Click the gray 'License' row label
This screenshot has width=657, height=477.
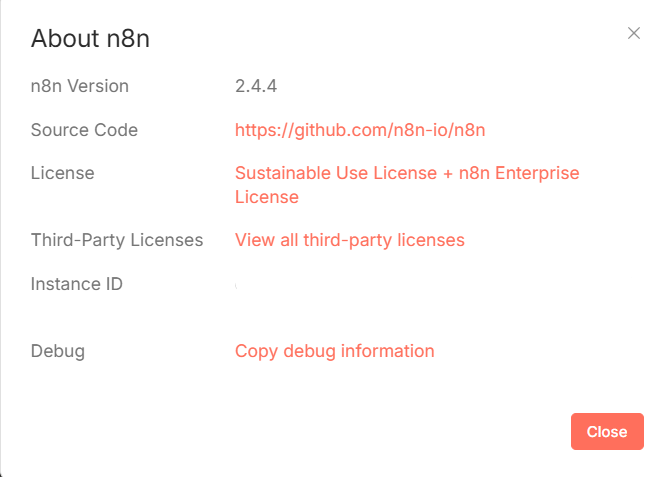62,173
